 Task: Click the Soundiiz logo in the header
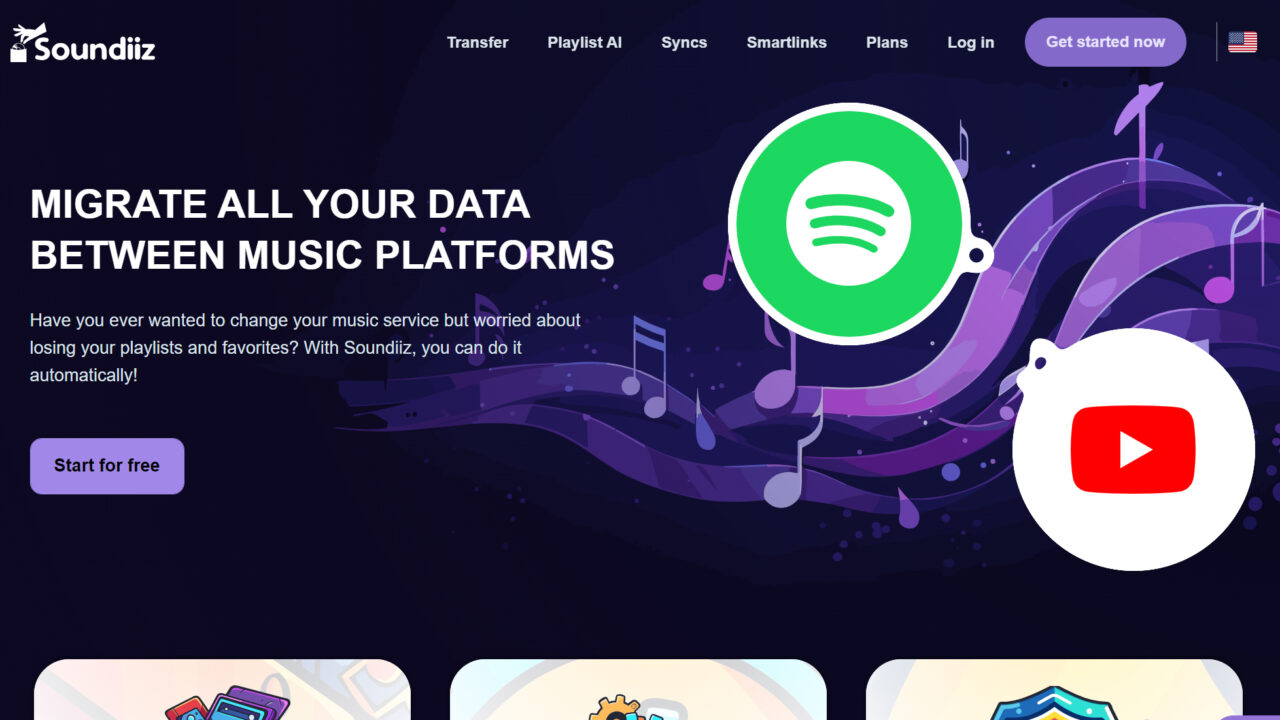tap(83, 43)
